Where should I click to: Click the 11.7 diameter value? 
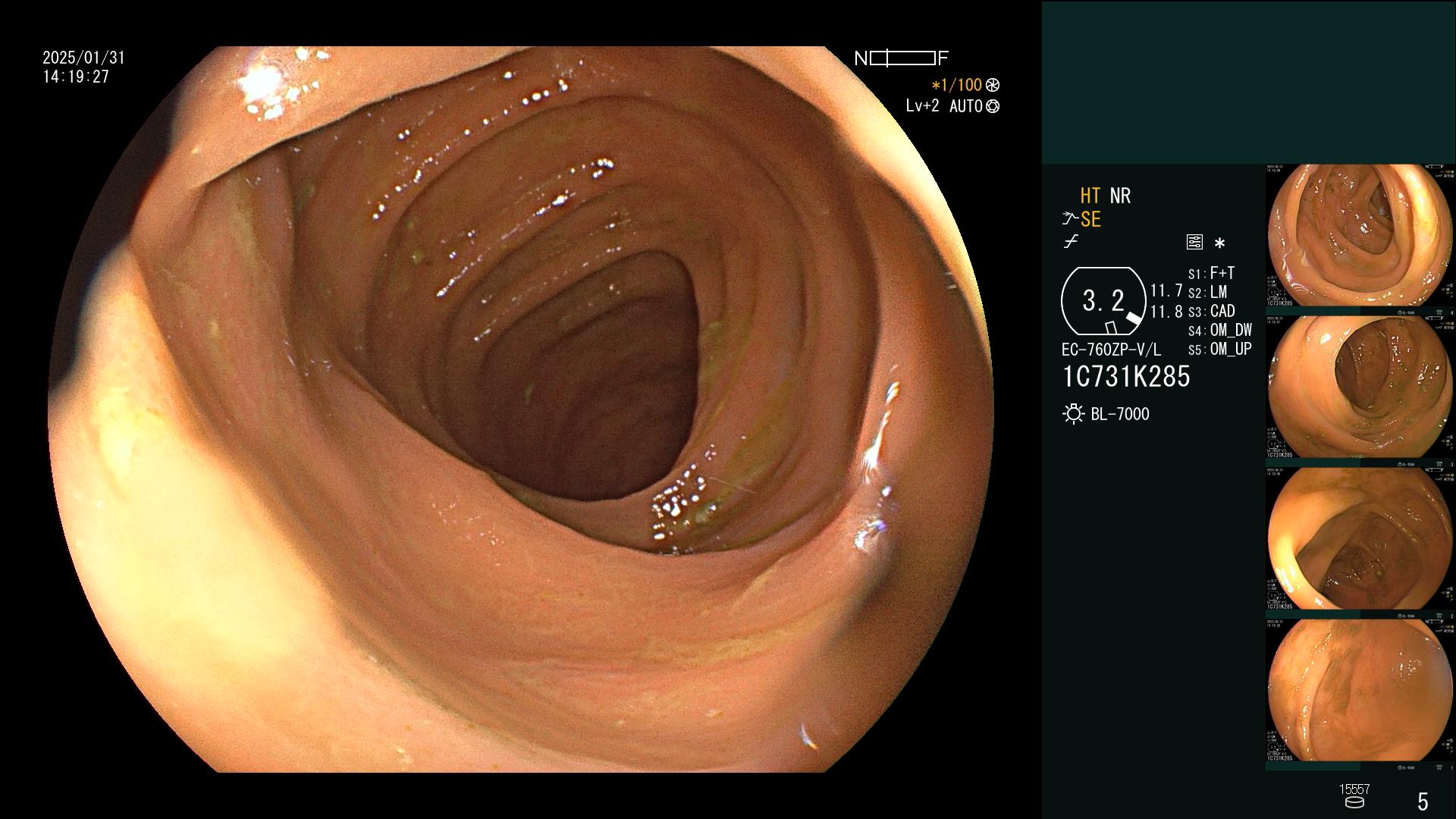pyautogui.click(x=1166, y=290)
